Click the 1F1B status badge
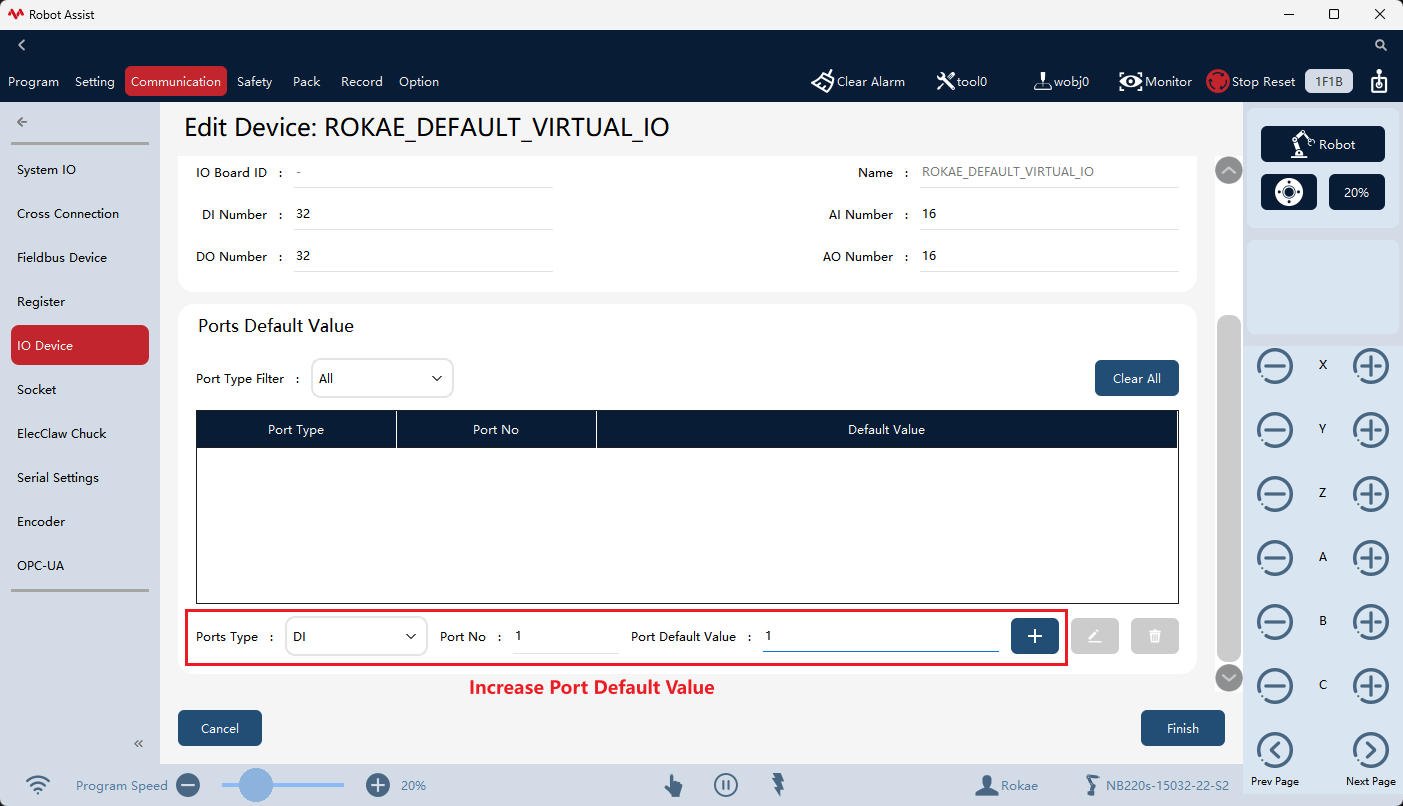This screenshot has height=806, width=1403. [1328, 82]
